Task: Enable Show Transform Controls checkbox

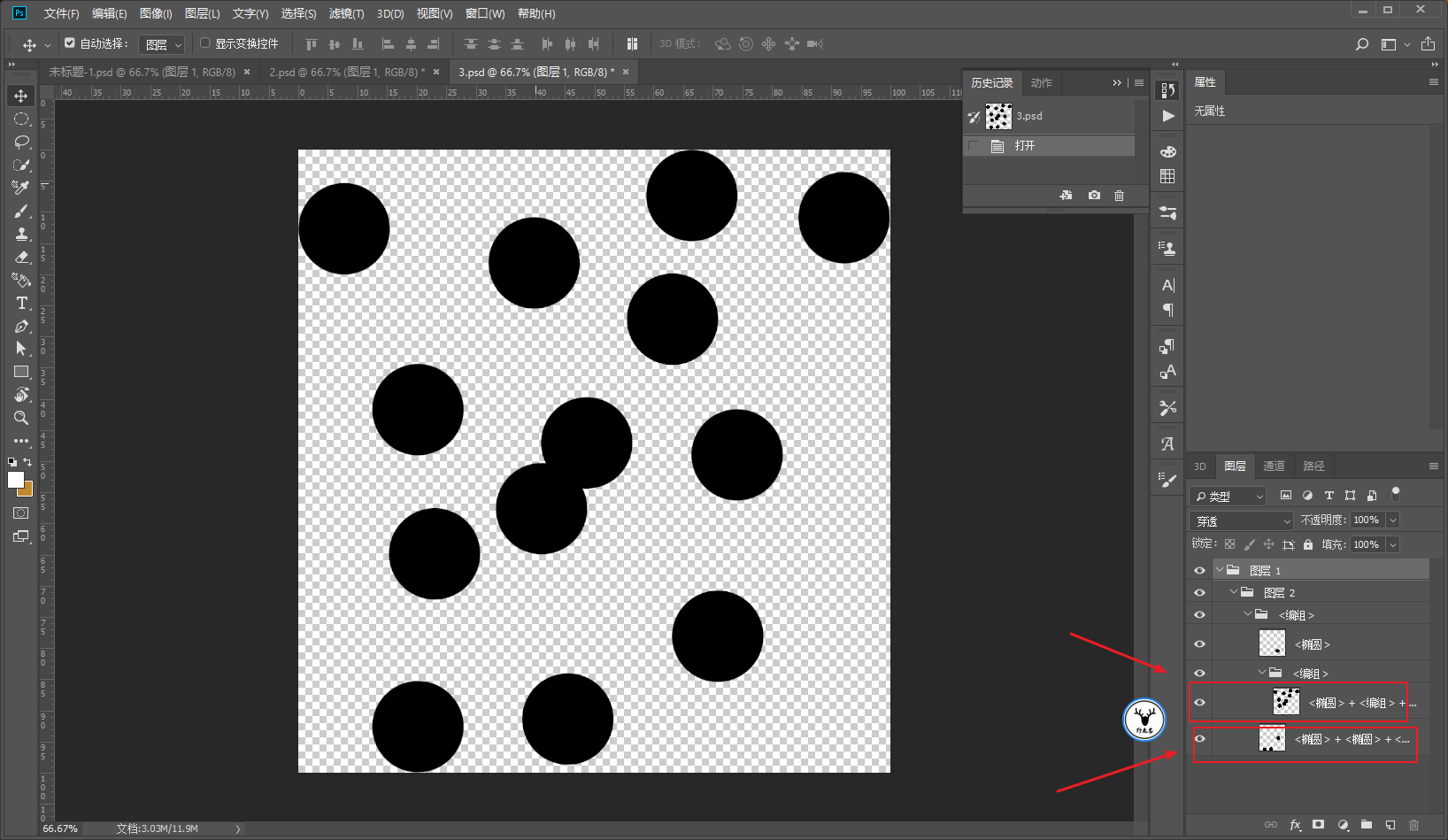Action: [205, 42]
